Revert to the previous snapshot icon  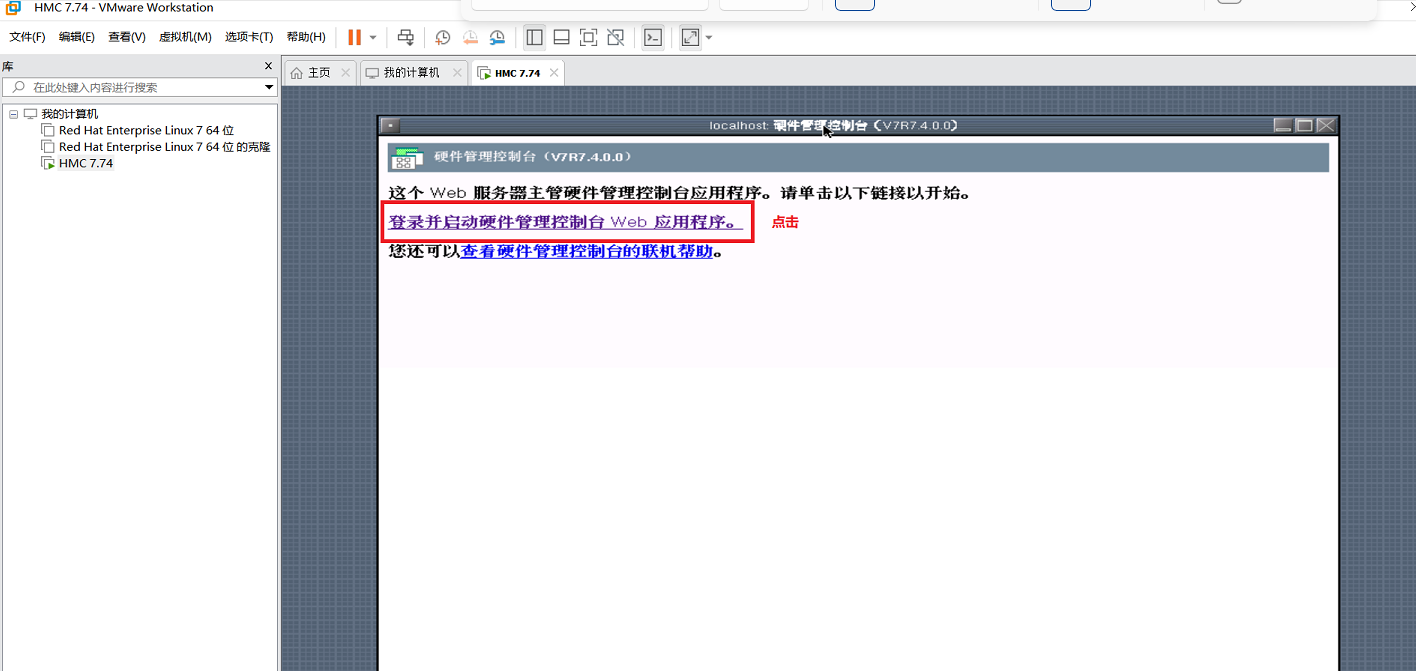[x=470, y=37]
